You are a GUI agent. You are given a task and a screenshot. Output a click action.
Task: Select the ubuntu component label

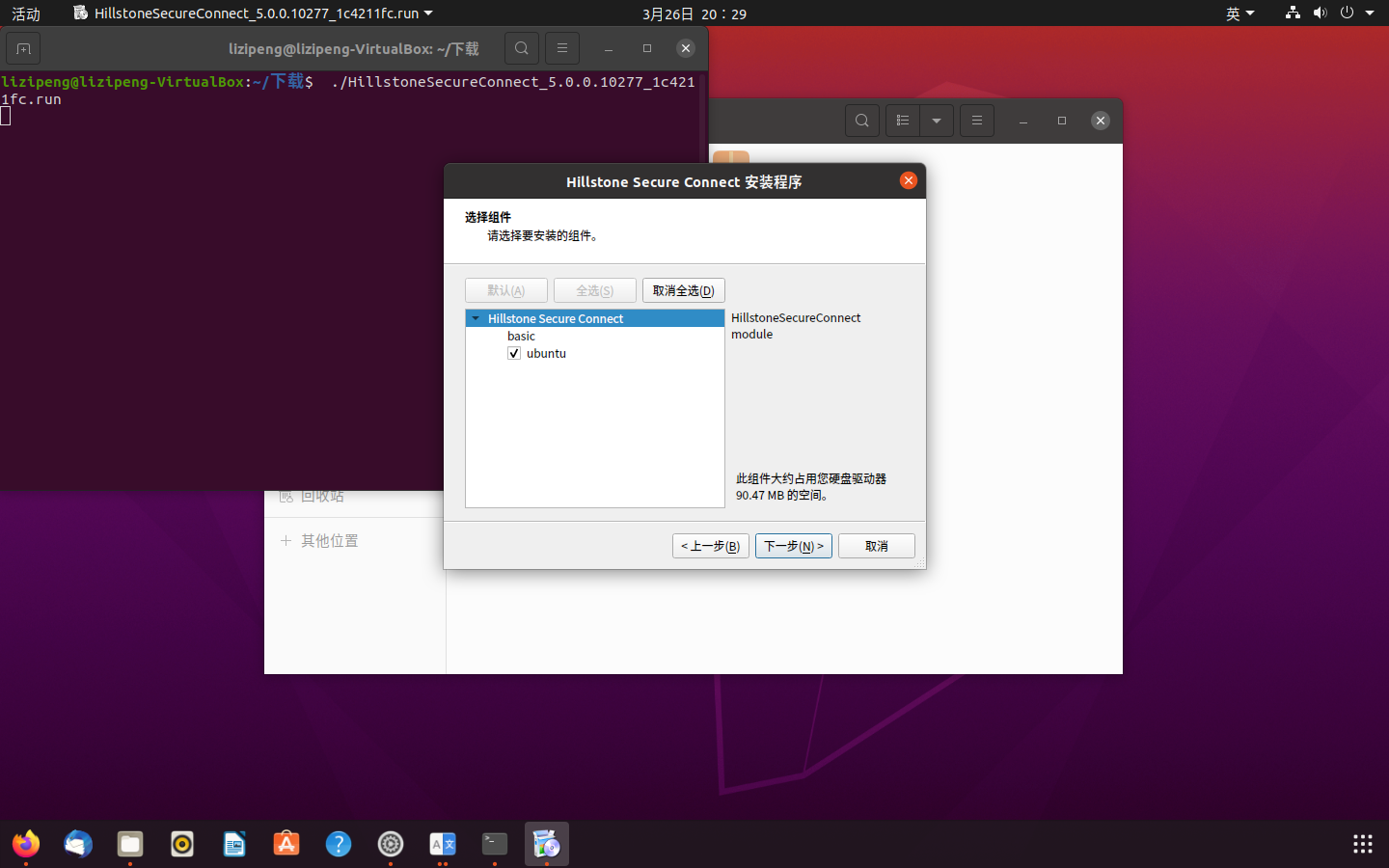[x=546, y=353]
